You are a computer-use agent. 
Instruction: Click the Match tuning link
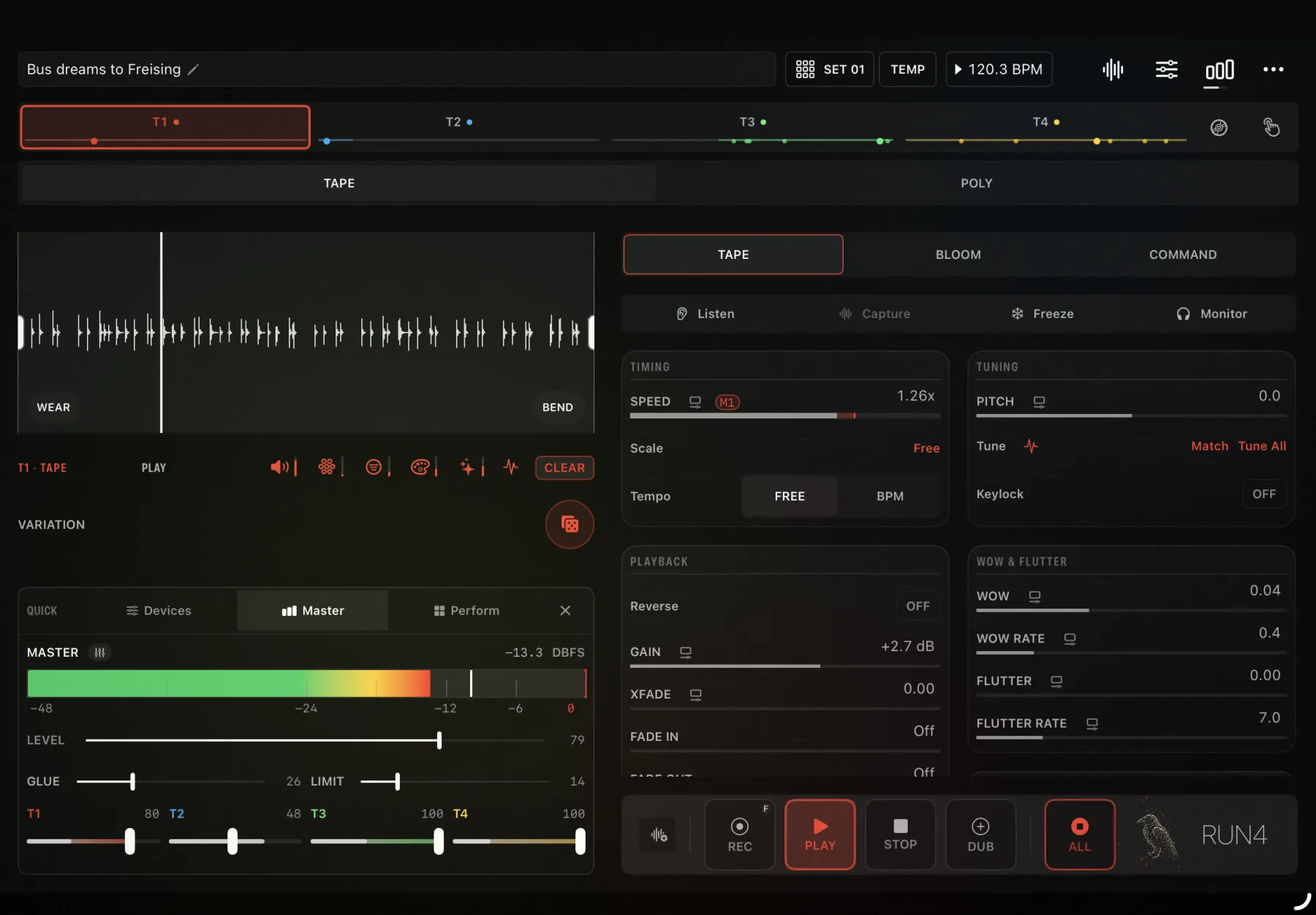point(1209,446)
